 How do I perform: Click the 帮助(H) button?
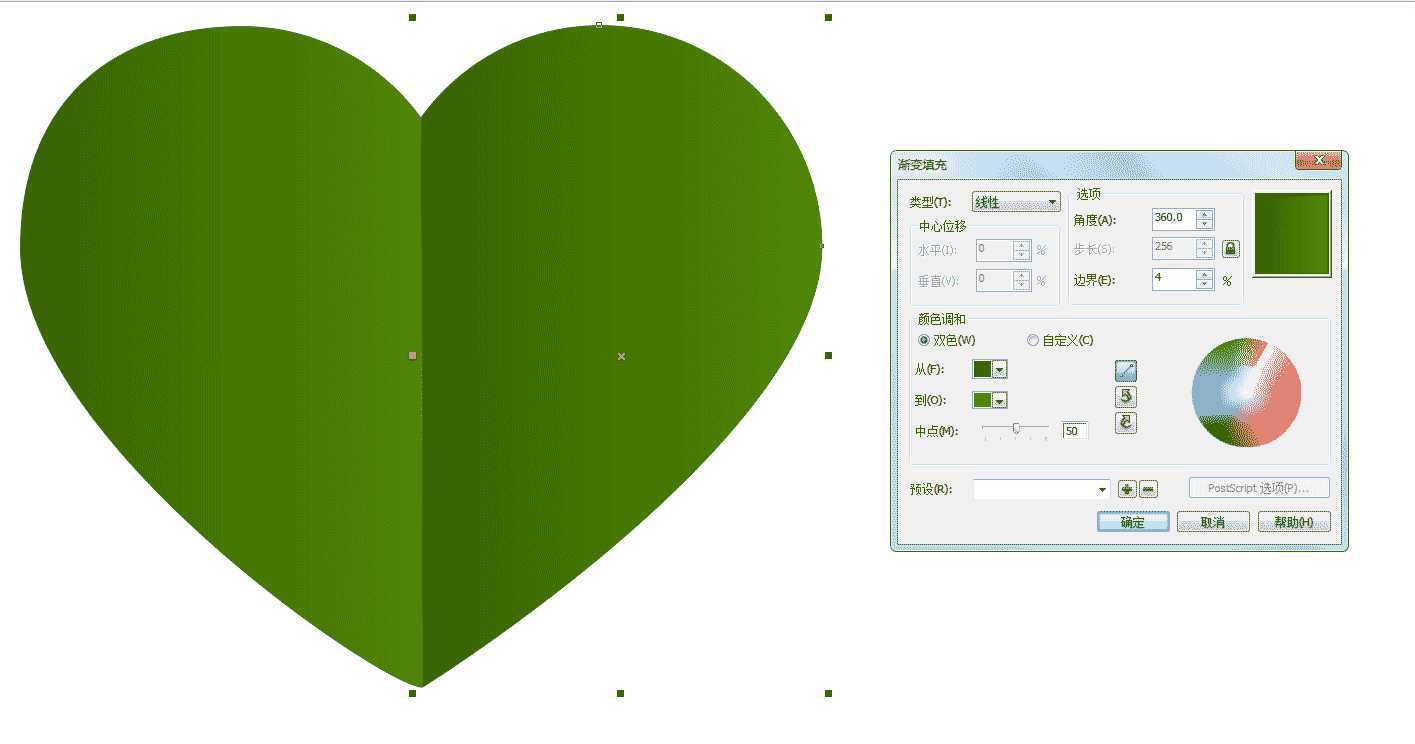[1294, 522]
